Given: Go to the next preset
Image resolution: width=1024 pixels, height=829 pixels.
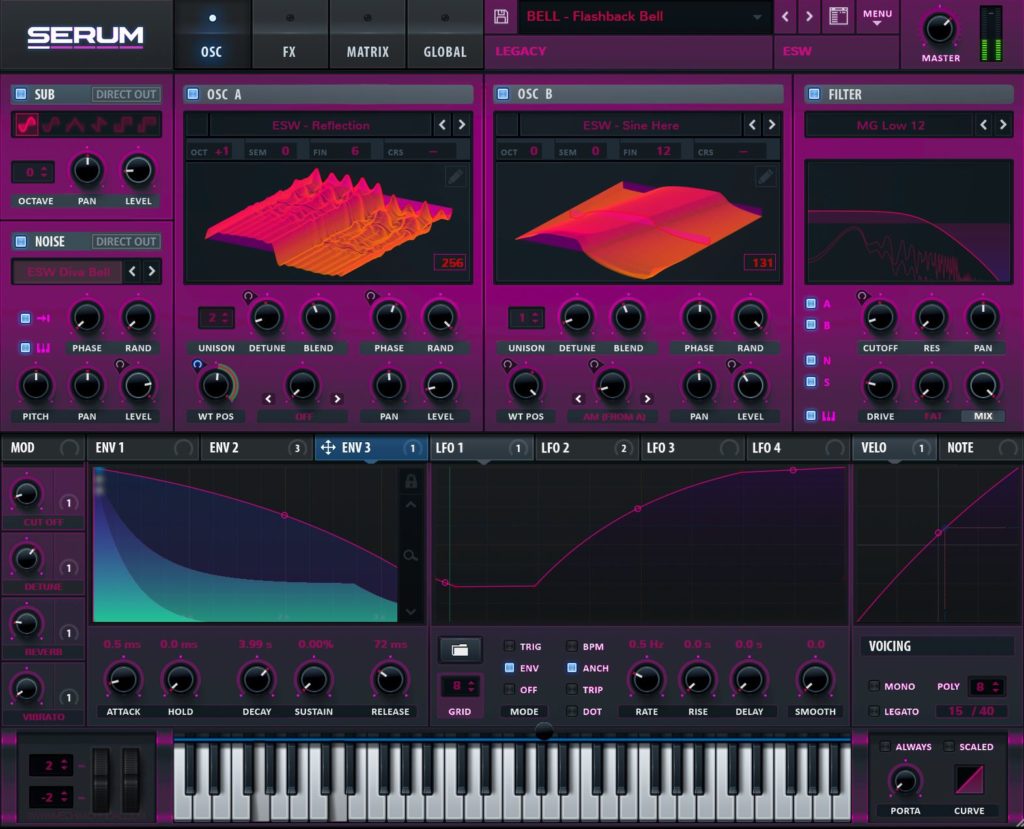Looking at the screenshot, I should pos(809,16).
